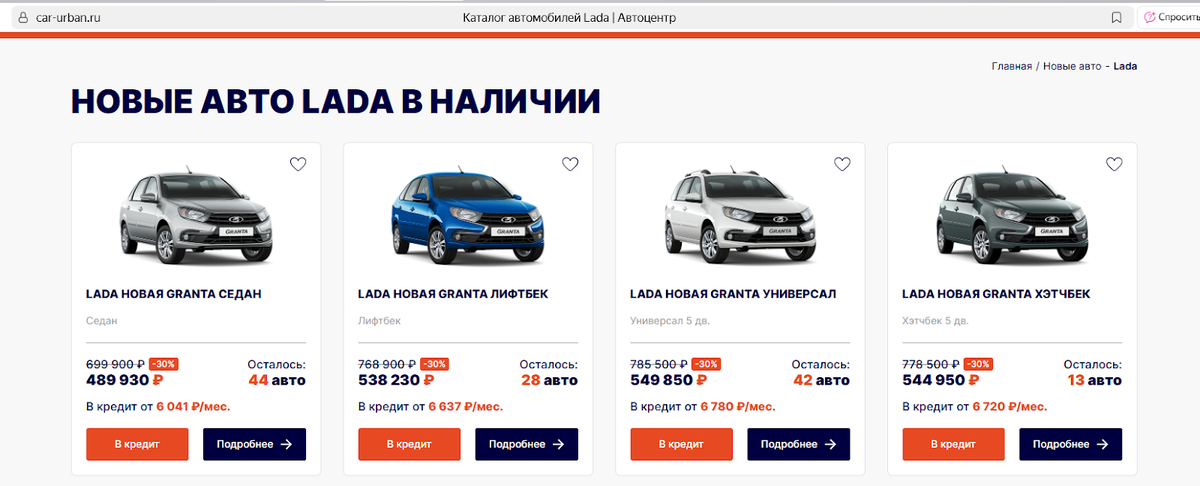Open LADA НОВАЯ GRANTA СЕДАН title
Viewport: 1200px width, 486px height.
(174, 294)
